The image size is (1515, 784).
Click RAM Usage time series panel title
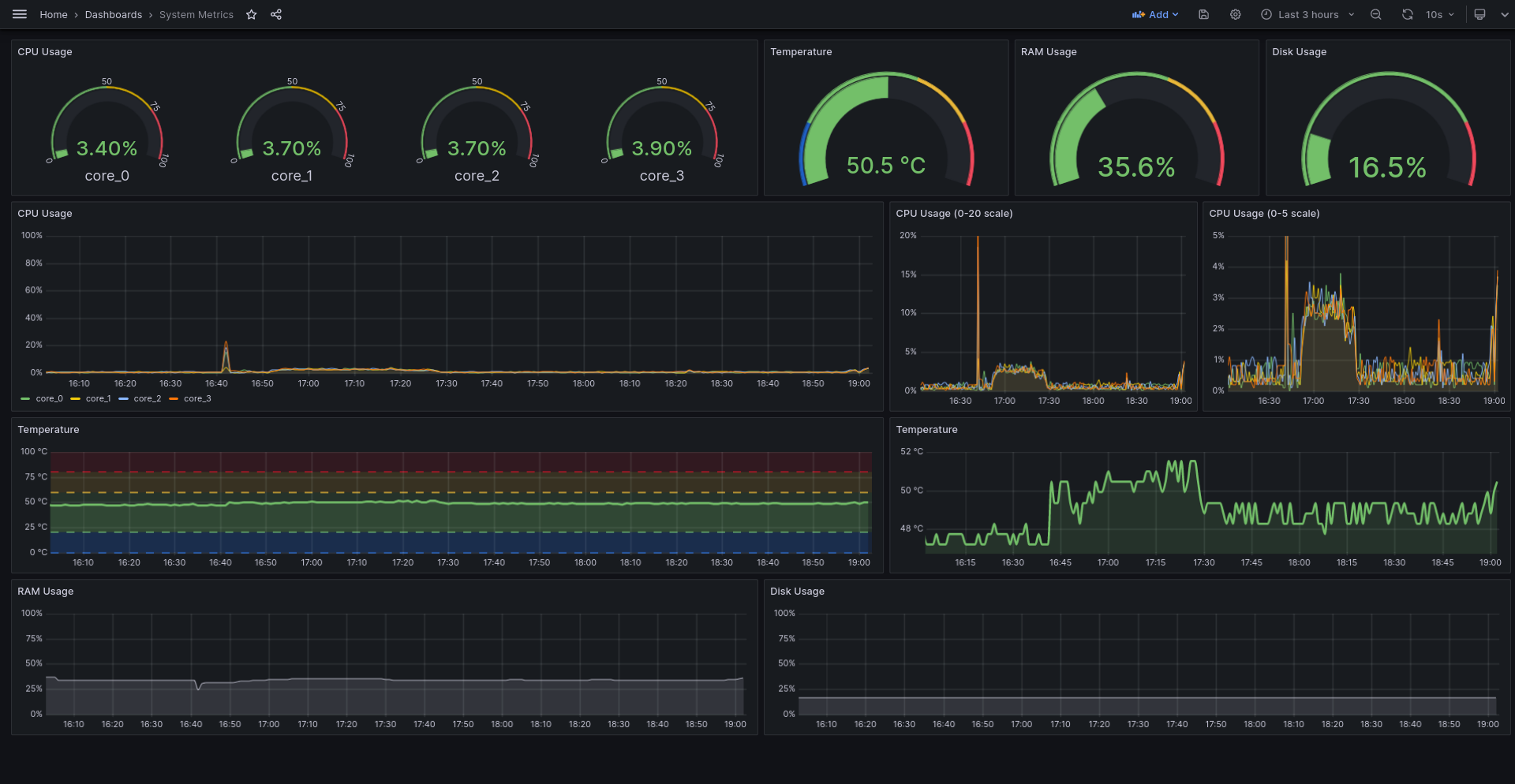pos(46,591)
